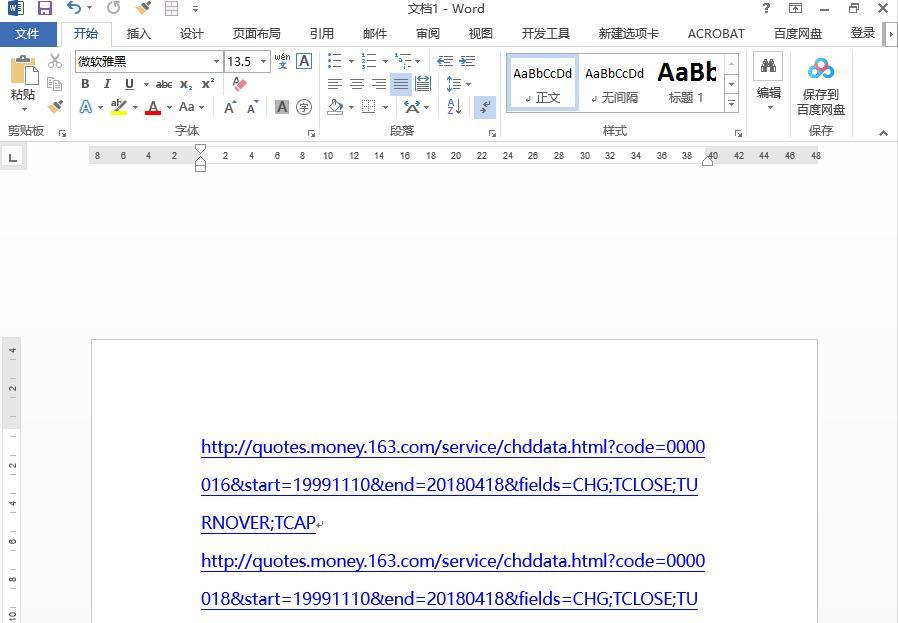Apply distributed alignment
The height and width of the screenshot is (623, 898).
(423, 84)
